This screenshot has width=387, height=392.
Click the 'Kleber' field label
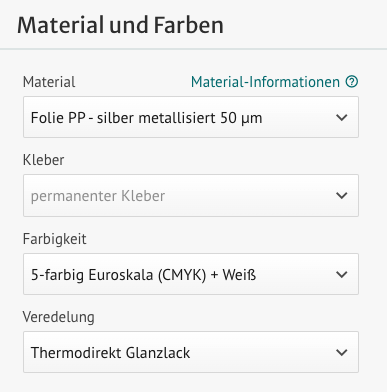pyautogui.click(x=43, y=160)
